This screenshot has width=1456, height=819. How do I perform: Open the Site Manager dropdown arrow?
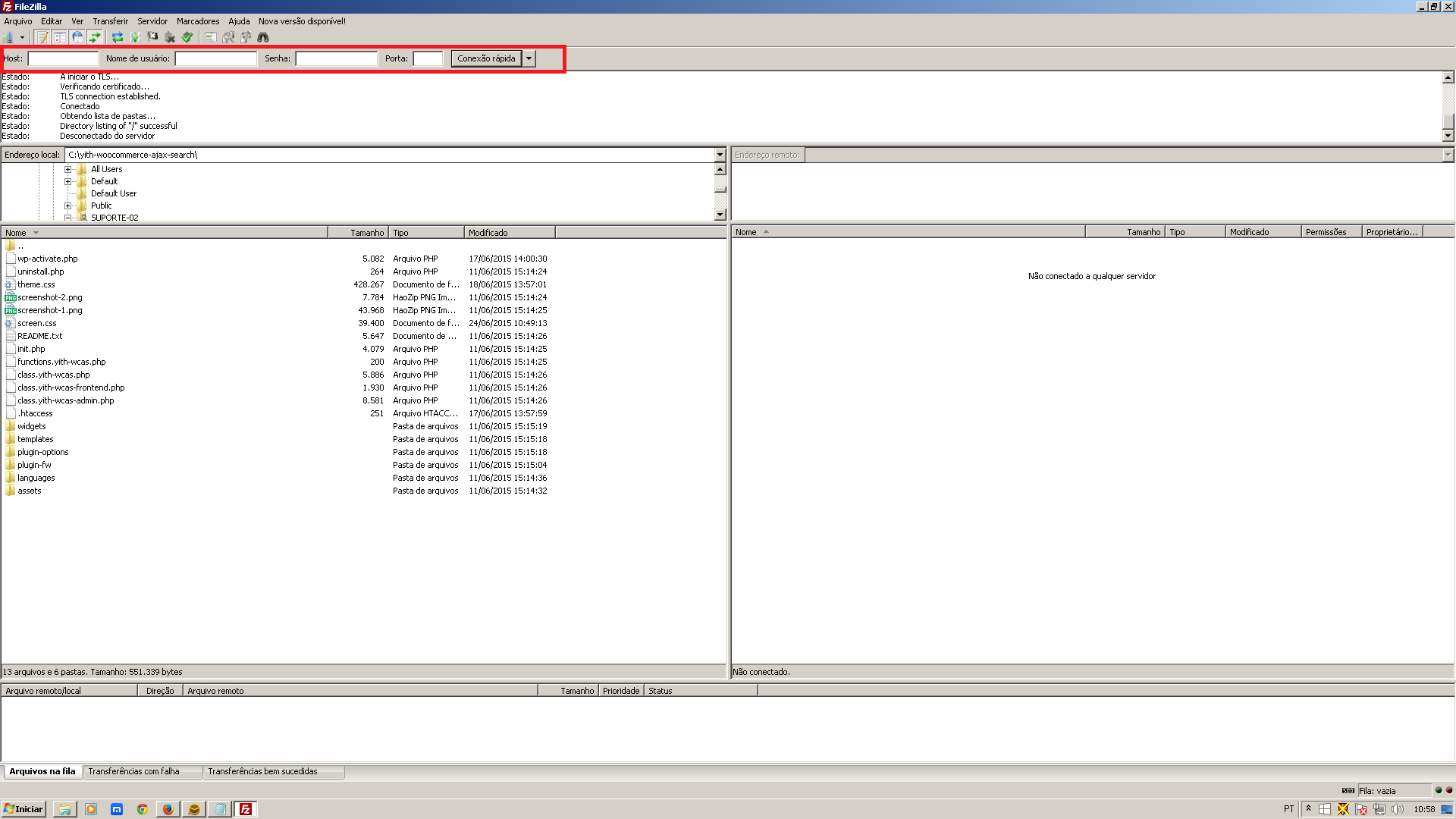(22, 37)
